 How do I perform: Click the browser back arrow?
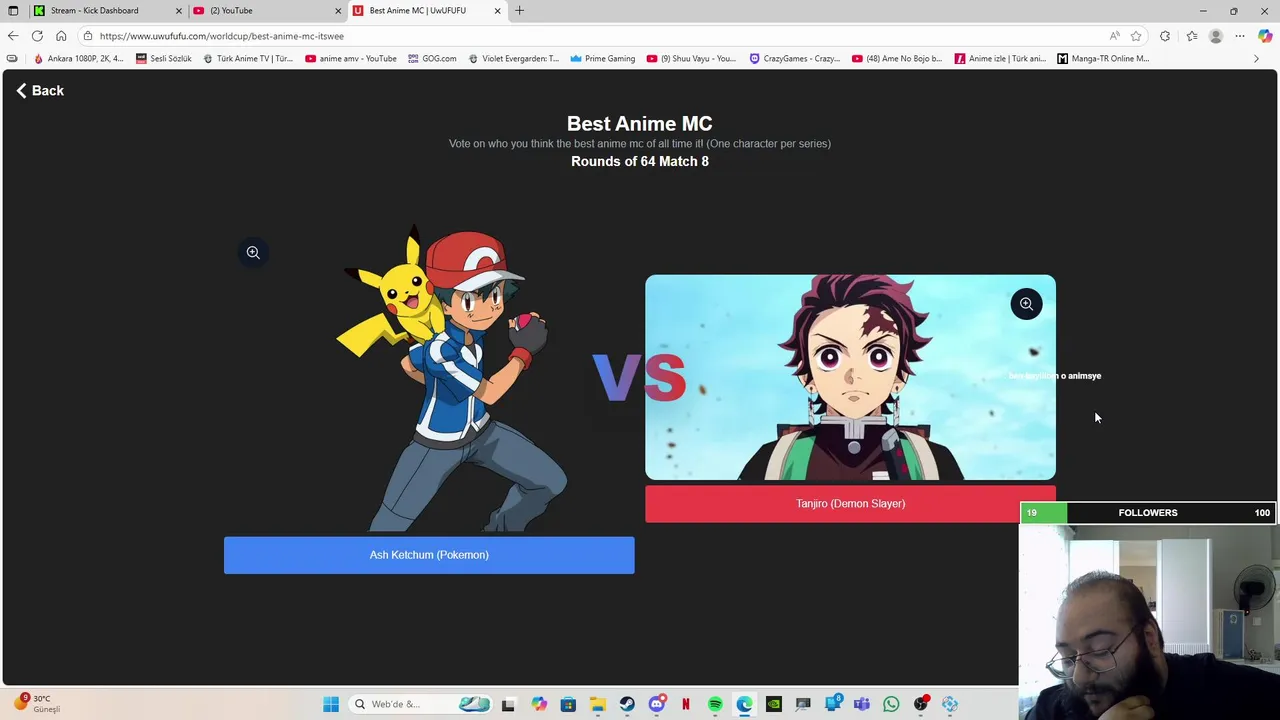[x=13, y=36]
